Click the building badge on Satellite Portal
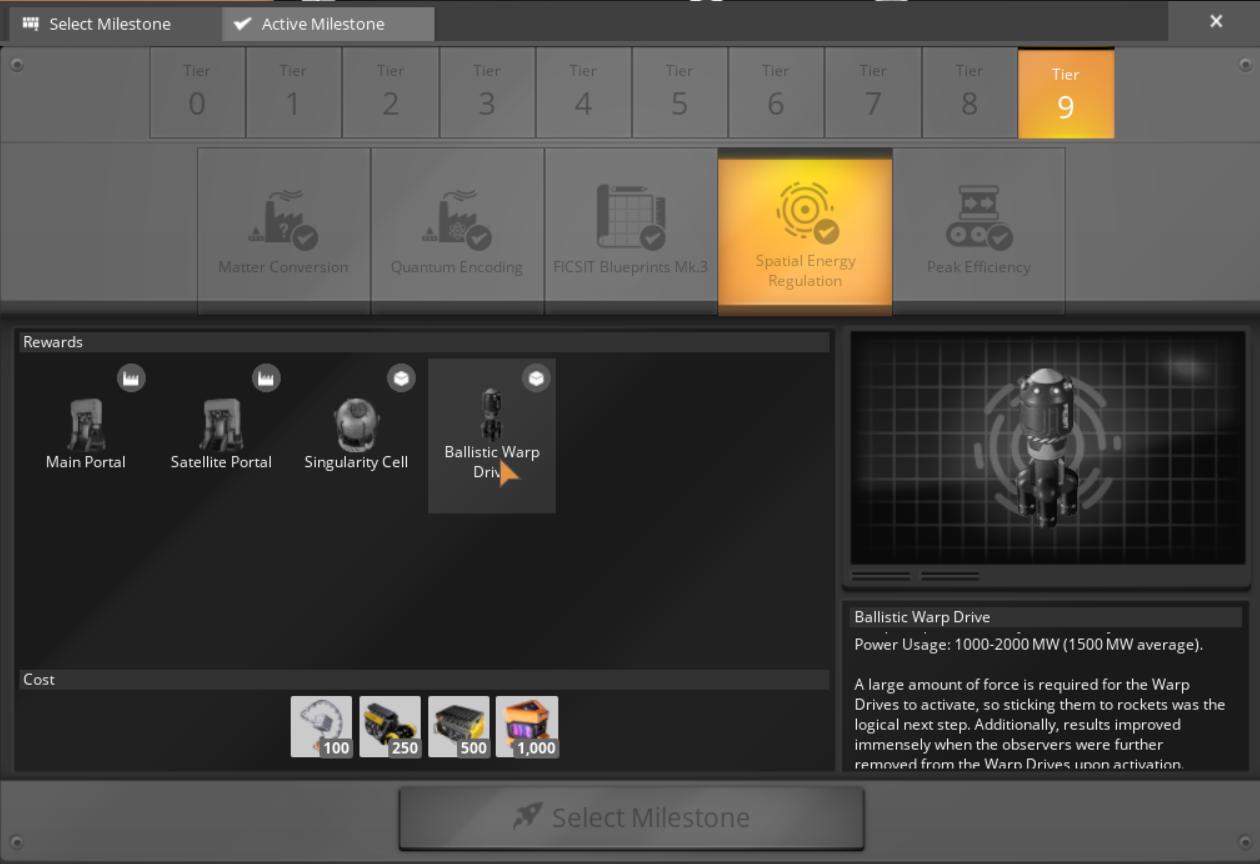Viewport: 1260px width, 864px height. pos(266,378)
